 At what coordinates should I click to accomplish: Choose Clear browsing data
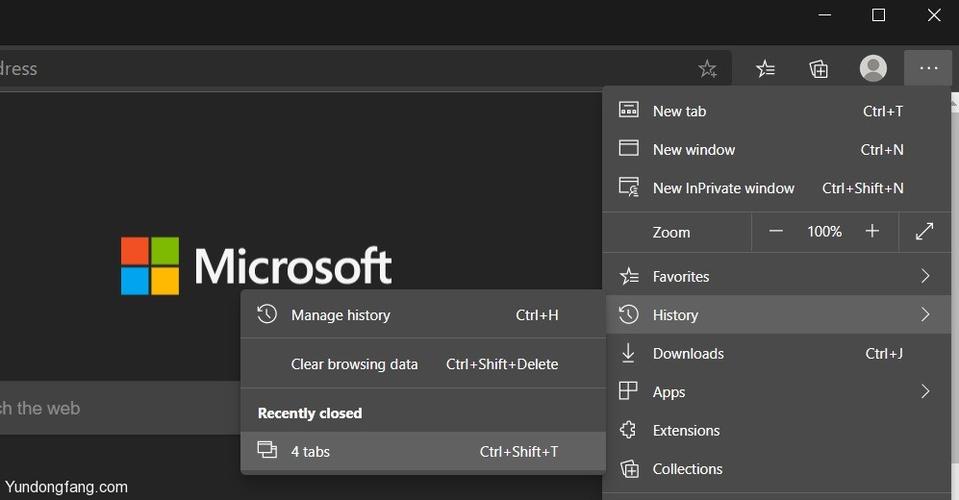(x=423, y=364)
